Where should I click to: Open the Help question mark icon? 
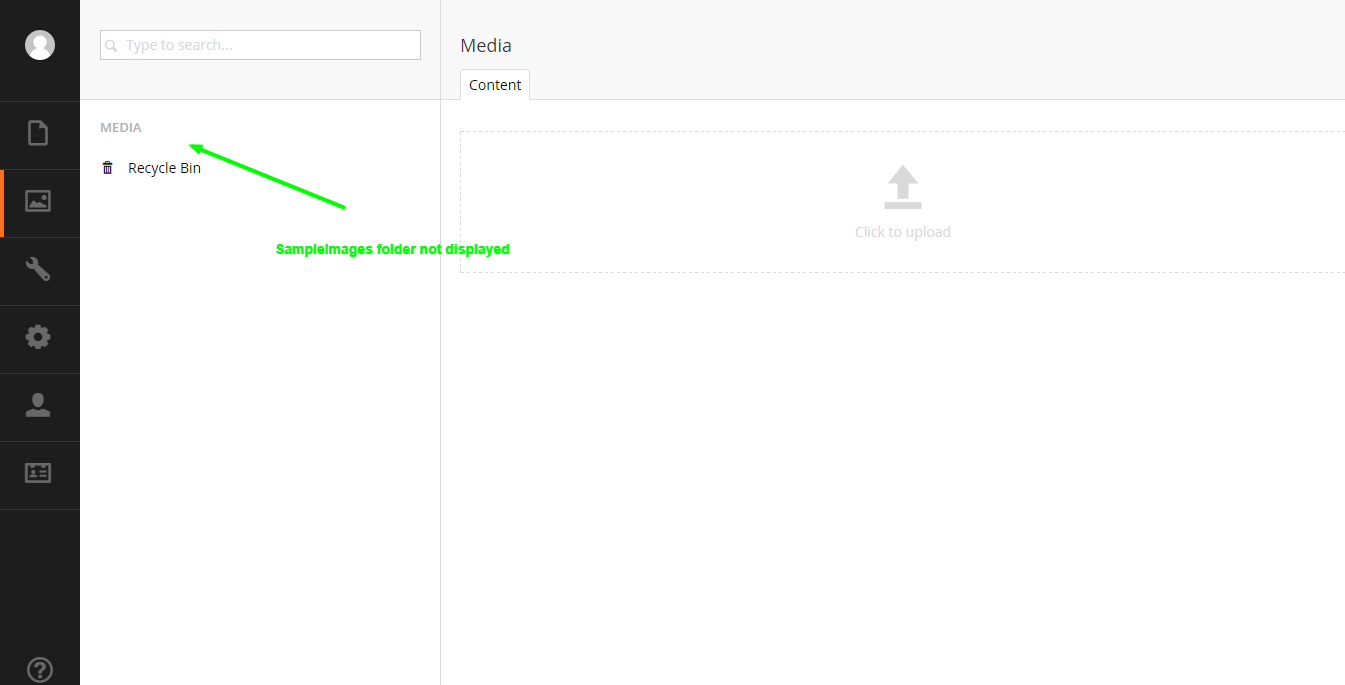tap(40, 670)
